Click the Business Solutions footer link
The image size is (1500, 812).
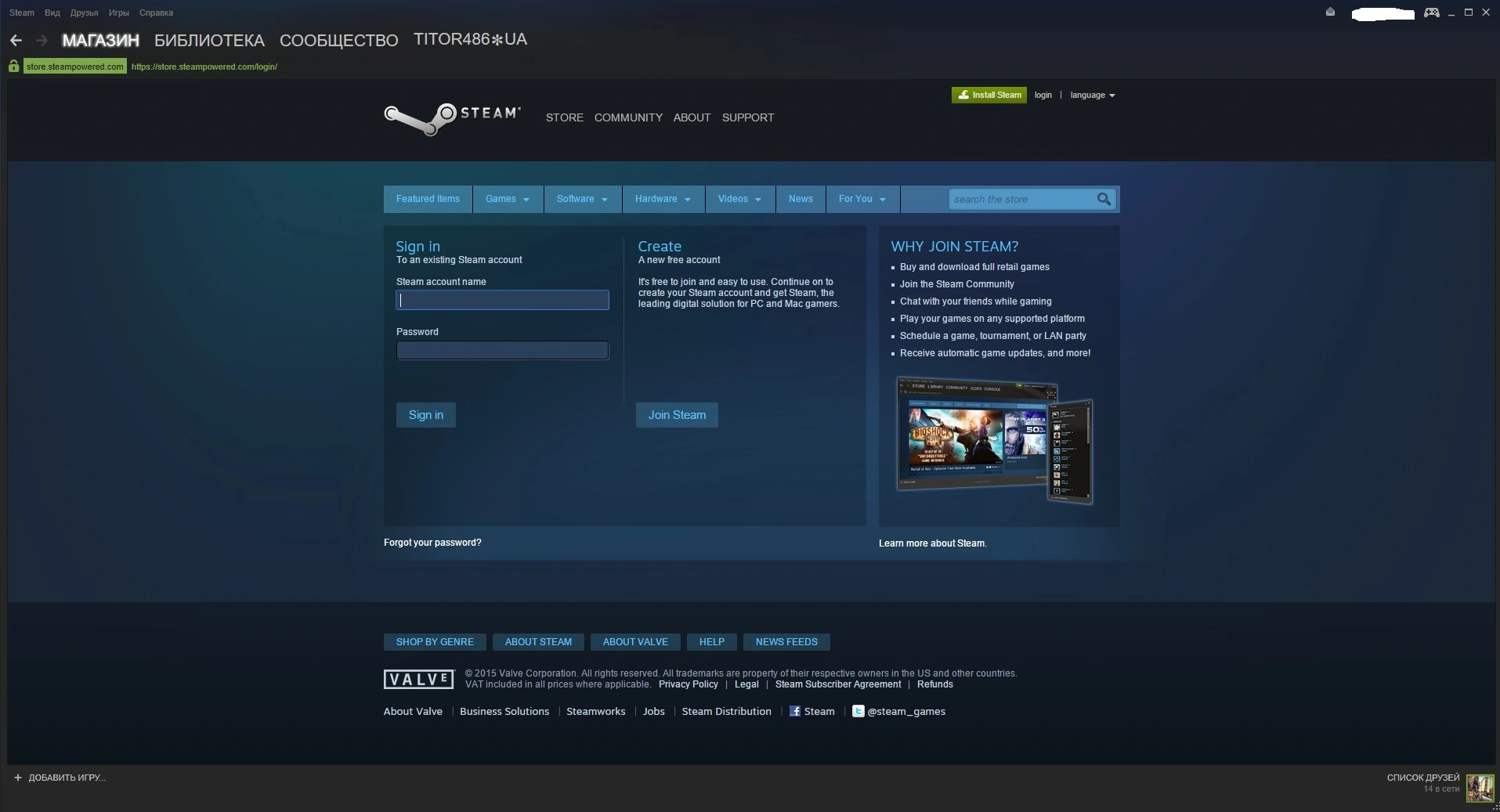[x=504, y=711]
